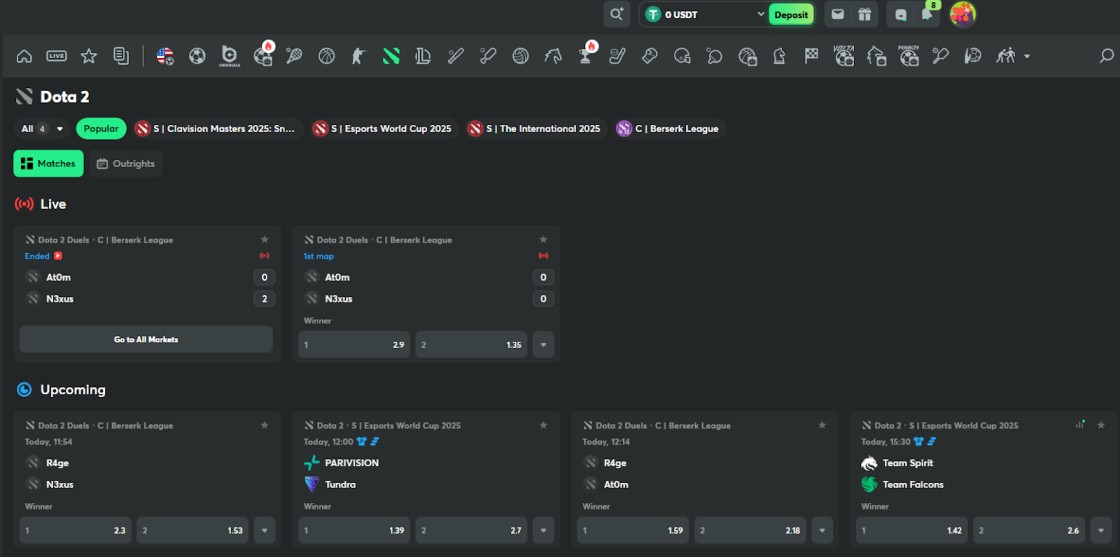1120x557 pixels.
Task: Select the MMA glove sport icon
Action: click(x=649, y=56)
